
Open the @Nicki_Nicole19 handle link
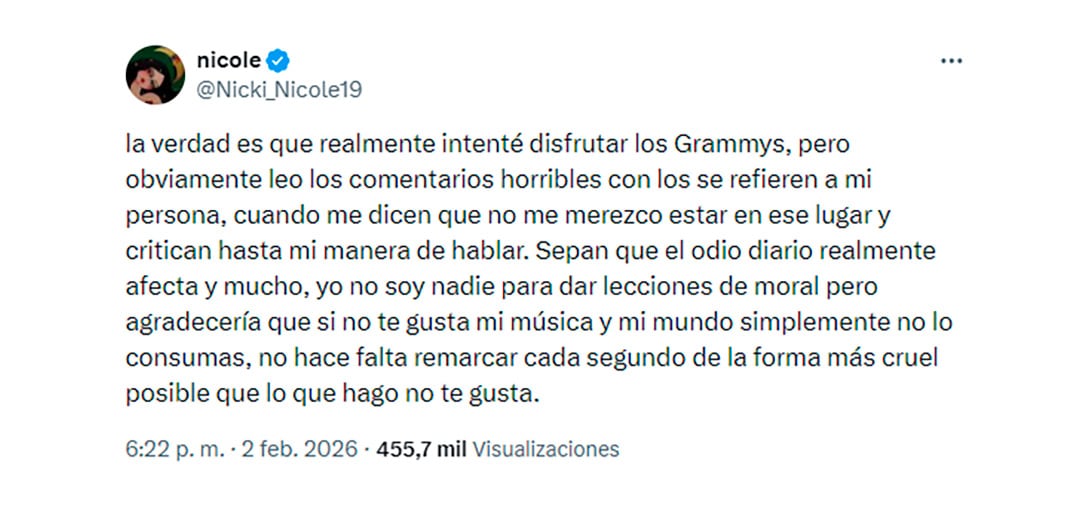[279, 90]
